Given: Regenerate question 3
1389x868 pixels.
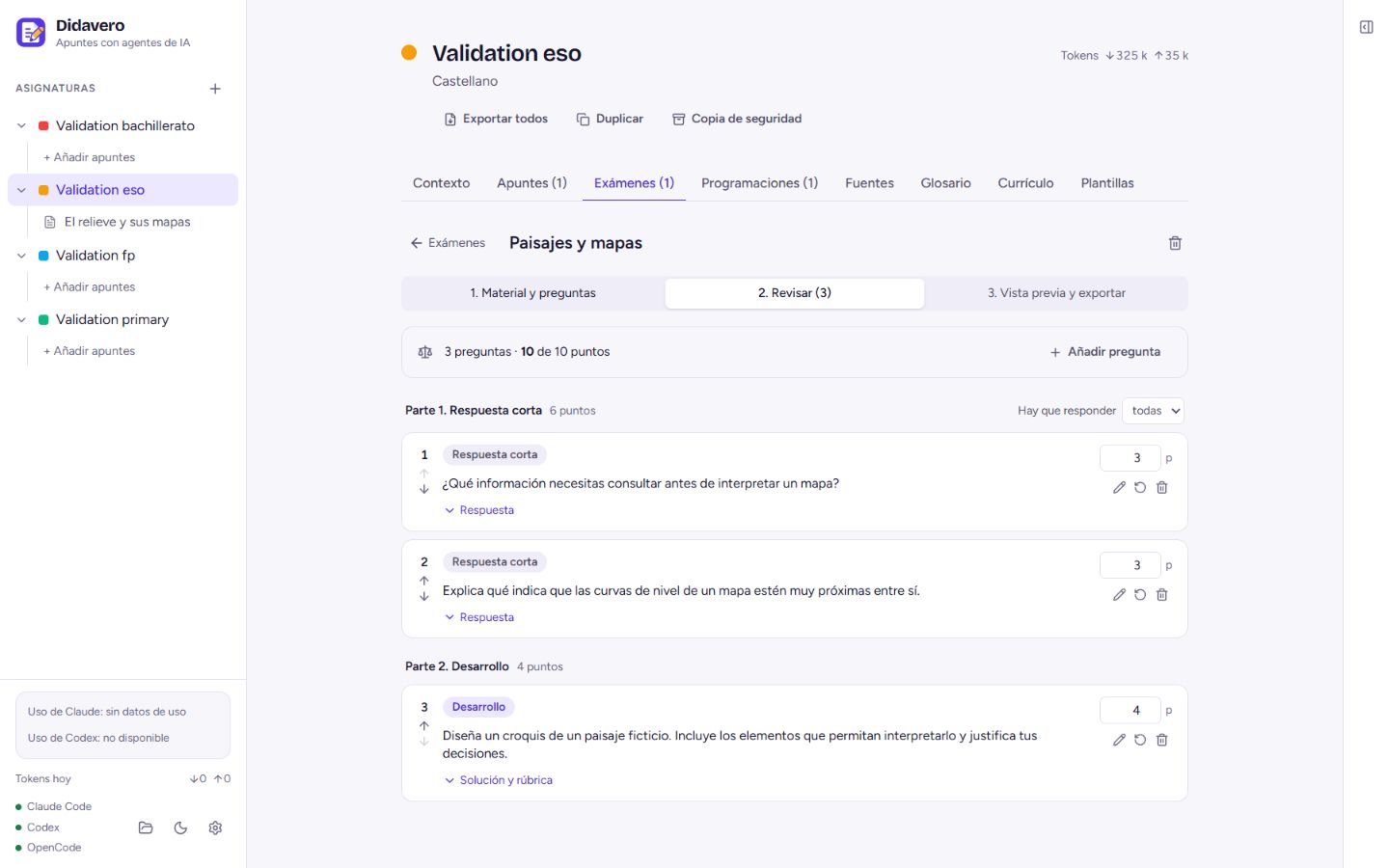Looking at the screenshot, I should (x=1140, y=740).
